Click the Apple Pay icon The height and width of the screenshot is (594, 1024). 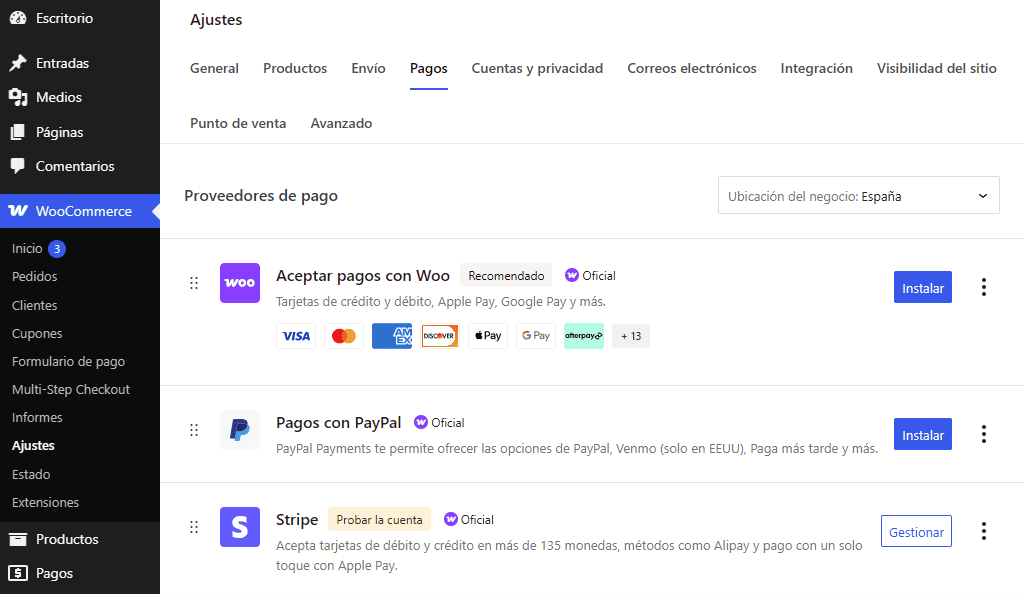click(488, 336)
